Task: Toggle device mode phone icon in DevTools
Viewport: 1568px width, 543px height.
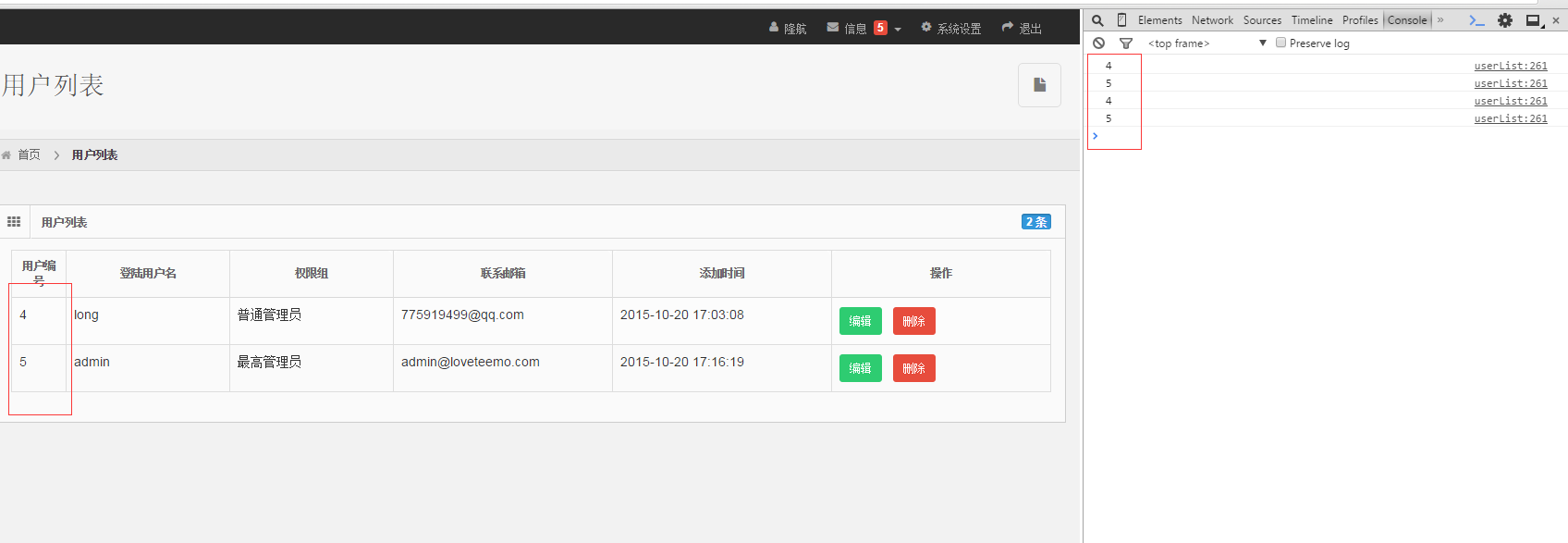Action: click(x=1121, y=20)
